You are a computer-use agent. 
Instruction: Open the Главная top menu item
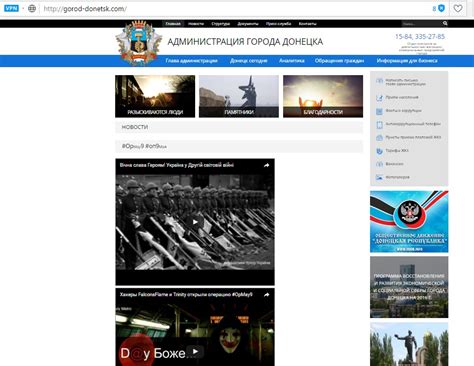(173, 24)
